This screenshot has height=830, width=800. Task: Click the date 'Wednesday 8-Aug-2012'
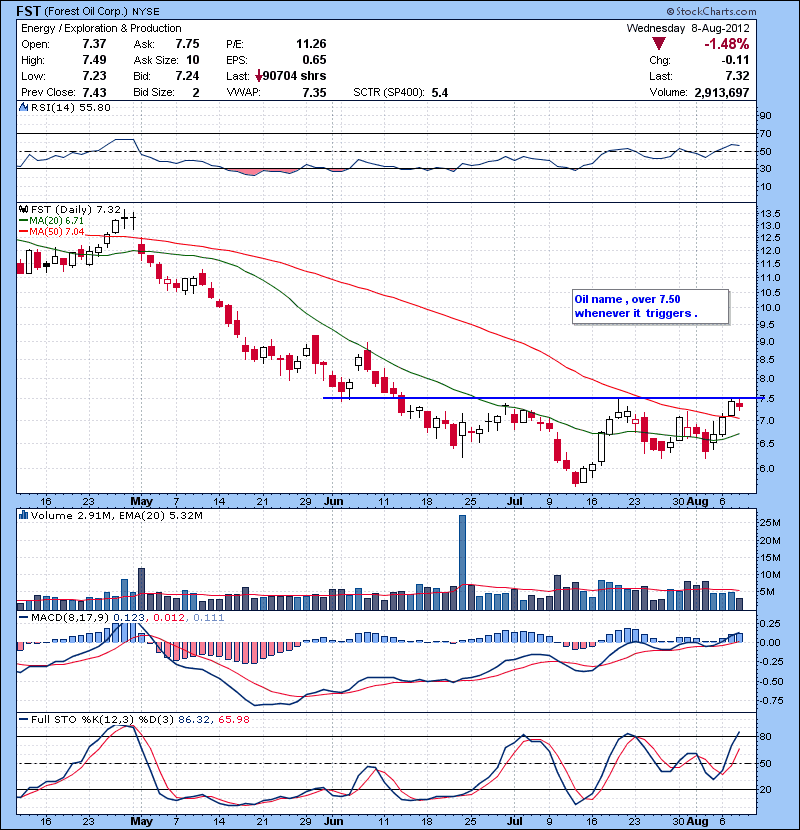[688, 28]
